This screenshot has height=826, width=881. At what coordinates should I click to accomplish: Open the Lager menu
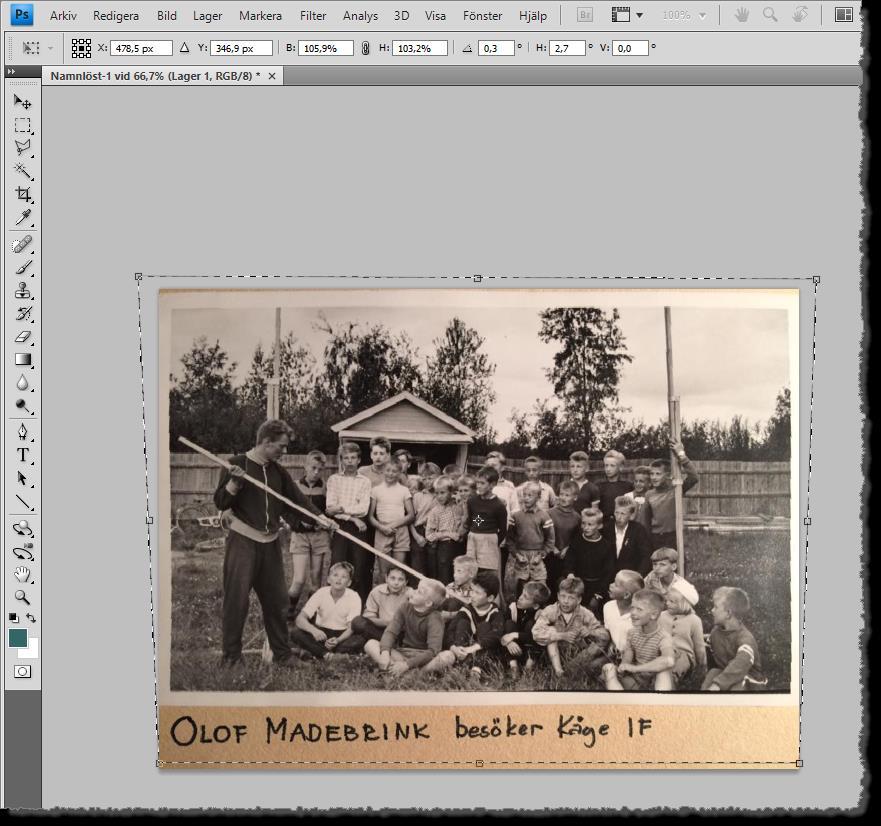(x=207, y=16)
